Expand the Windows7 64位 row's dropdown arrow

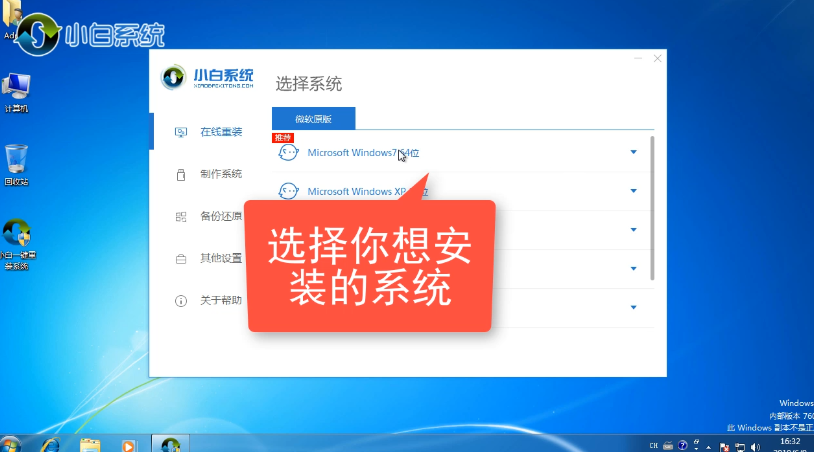pos(633,152)
